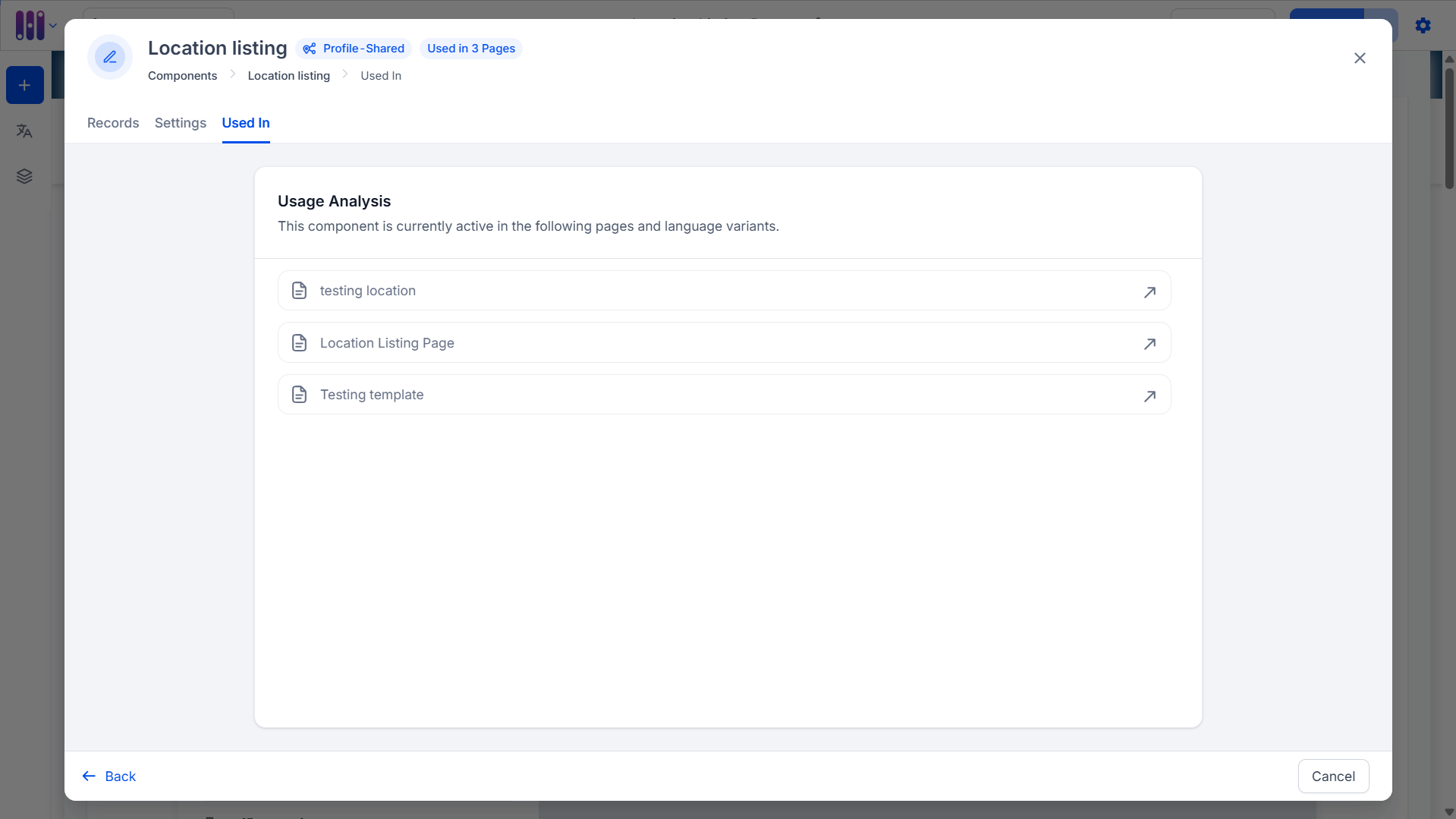Screen dimensions: 1456x819
Task: Go to Components in the breadcrumb
Action: coord(182,76)
